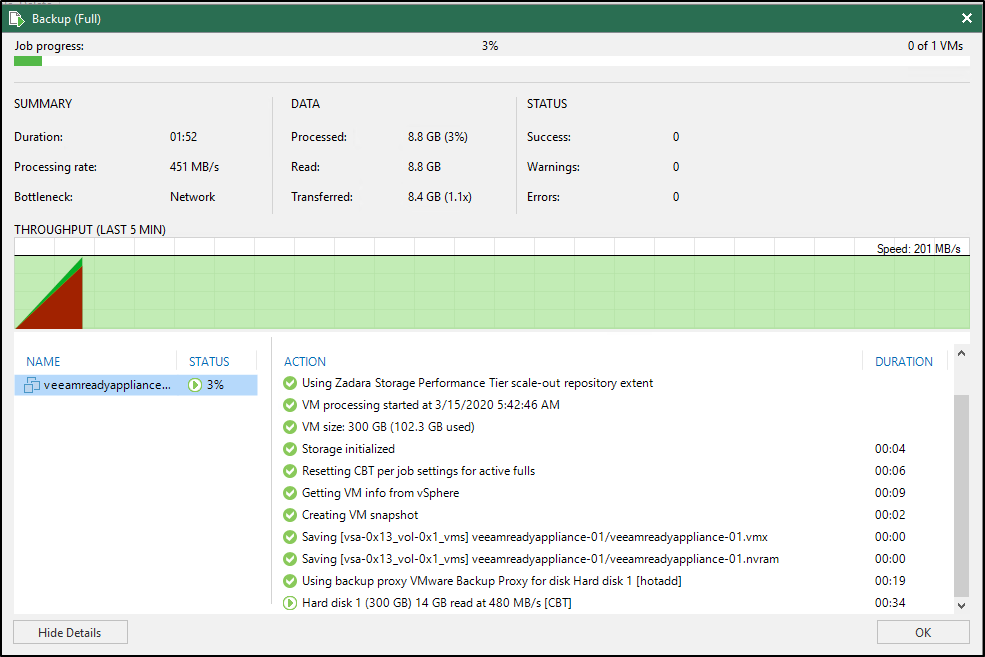
Task: Click success checkmark for VM processing started row
Action: 290,405
